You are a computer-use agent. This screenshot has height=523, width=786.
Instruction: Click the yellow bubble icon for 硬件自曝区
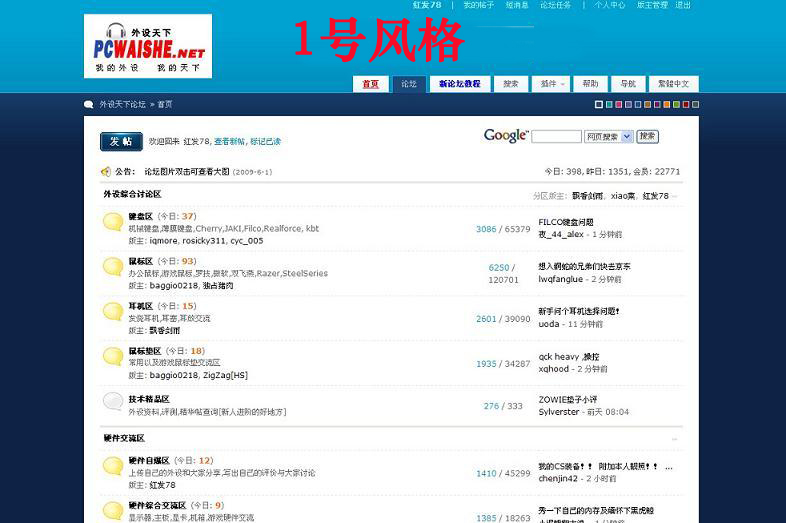pyautogui.click(x=113, y=466)
